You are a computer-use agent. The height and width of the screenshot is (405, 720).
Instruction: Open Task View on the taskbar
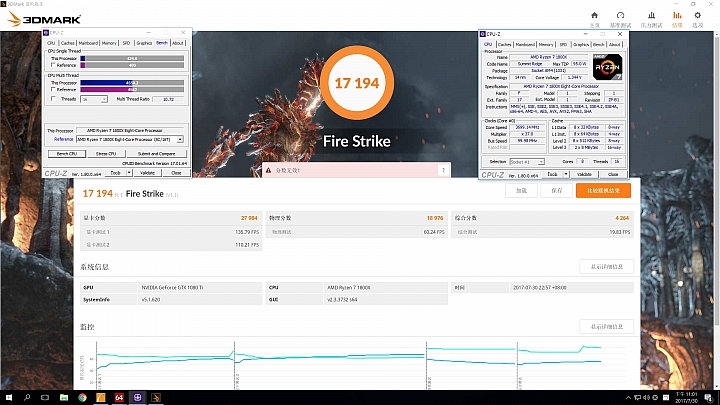(45, 397)
